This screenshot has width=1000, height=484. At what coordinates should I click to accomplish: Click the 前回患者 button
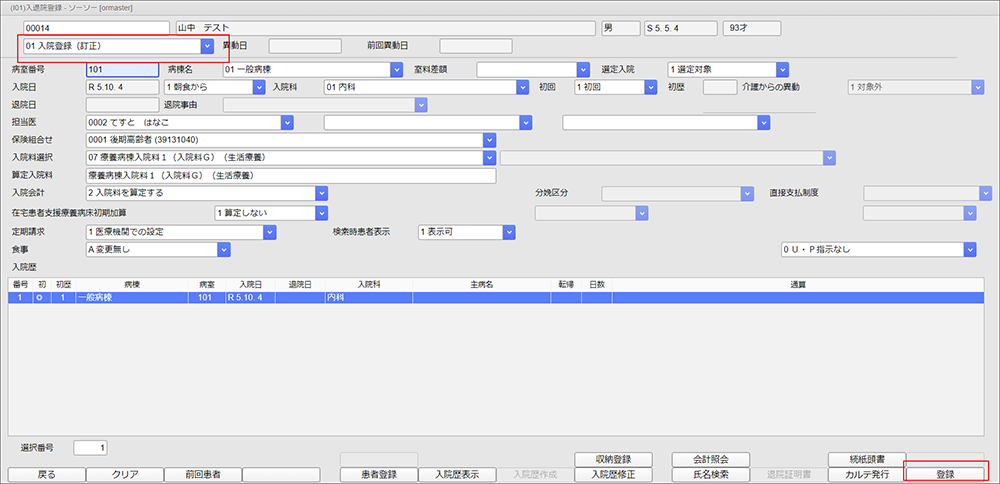(201, 474)
